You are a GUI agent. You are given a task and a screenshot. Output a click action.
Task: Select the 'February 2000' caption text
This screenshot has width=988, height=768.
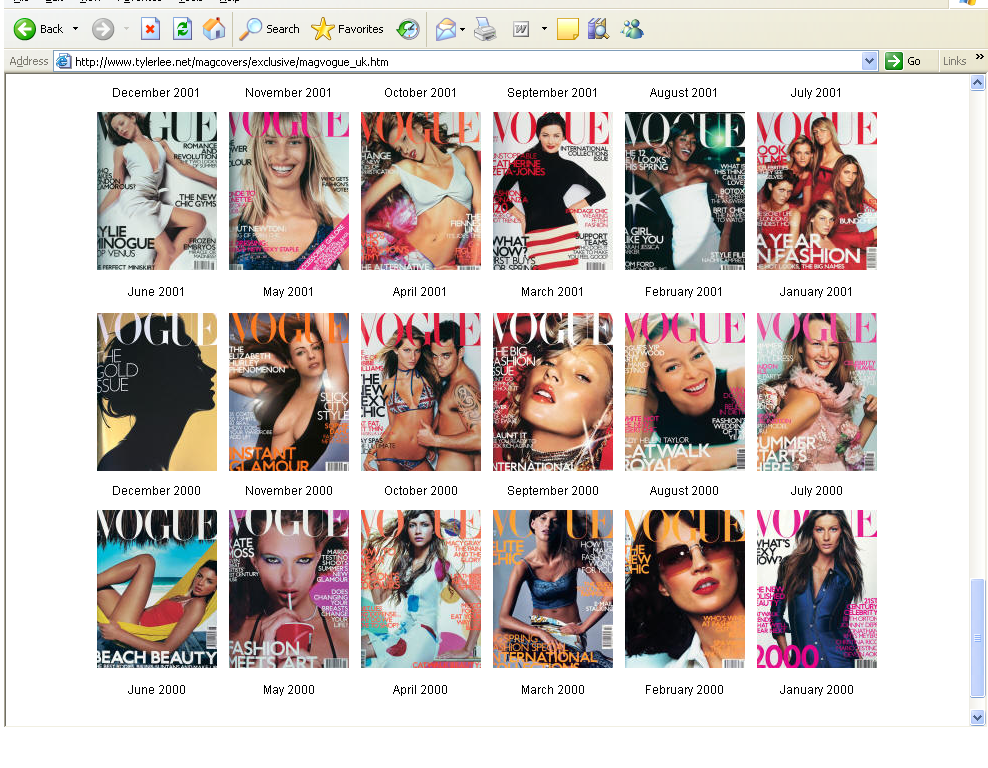tap(684, 690)
